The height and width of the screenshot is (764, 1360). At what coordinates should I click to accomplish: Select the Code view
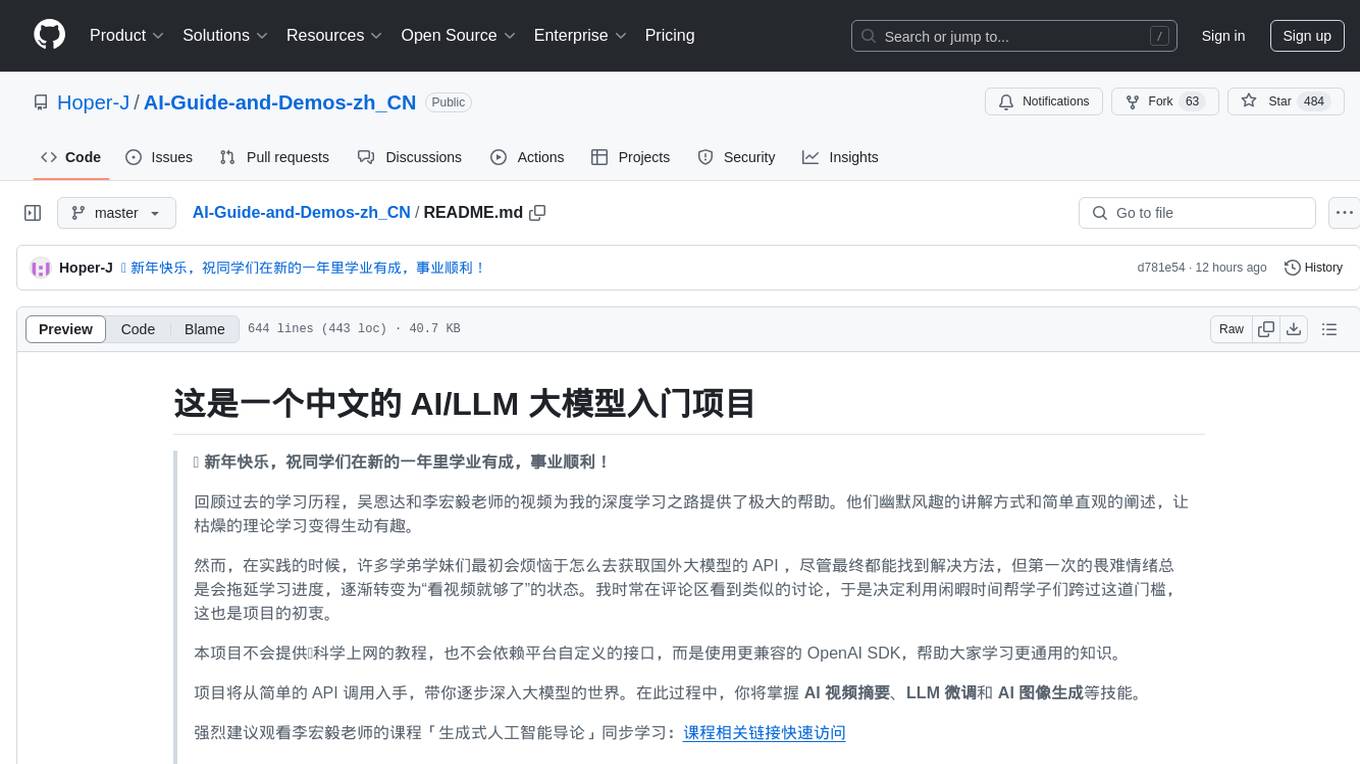[x=138, y=329]
